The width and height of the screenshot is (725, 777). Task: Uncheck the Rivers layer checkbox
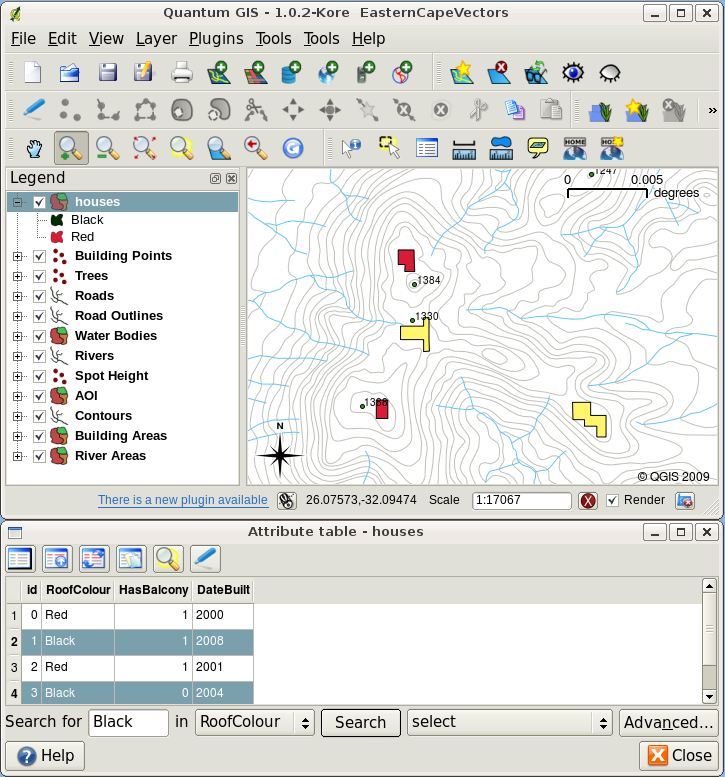[39, 356]
